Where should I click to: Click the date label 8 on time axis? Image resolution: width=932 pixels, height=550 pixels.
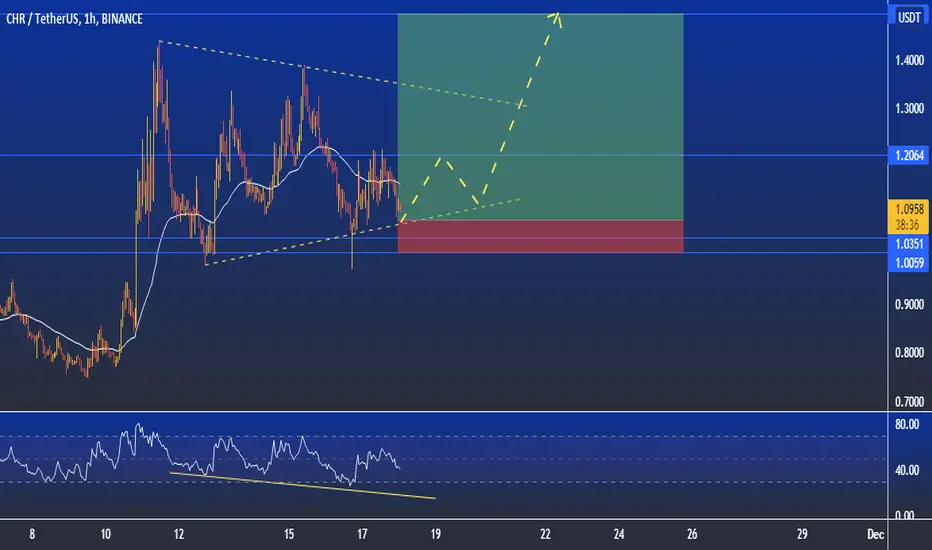(32, 534)
